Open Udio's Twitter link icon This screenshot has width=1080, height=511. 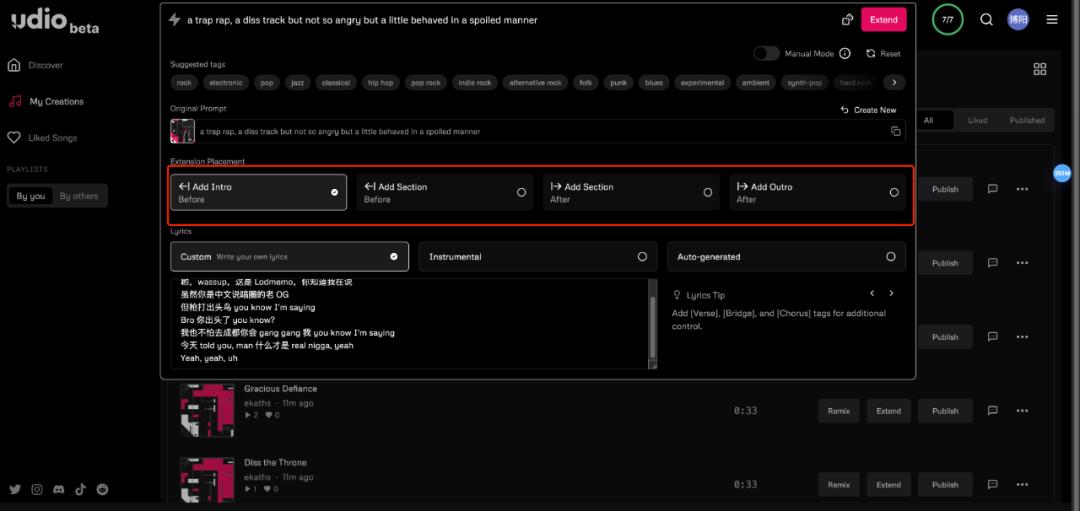click(15, 490)
